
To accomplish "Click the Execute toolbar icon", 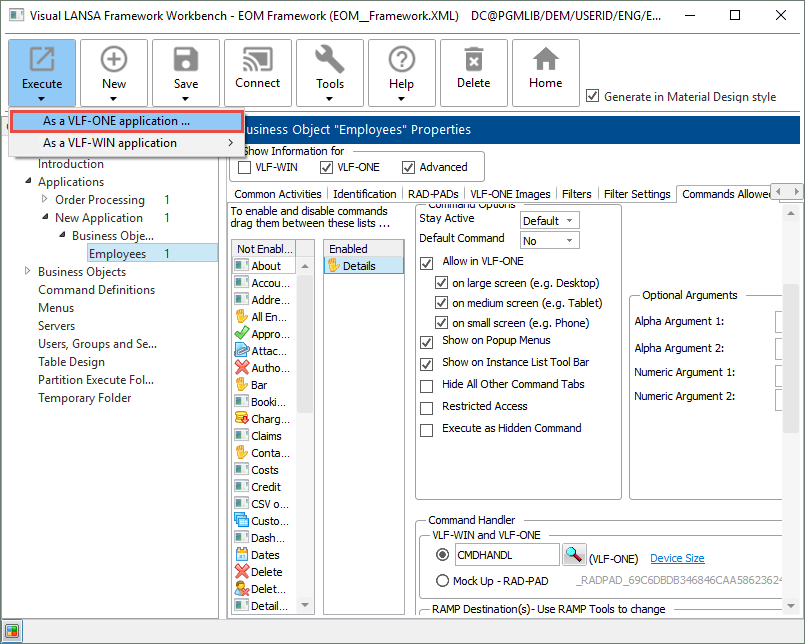I will (x=42, y=59).
